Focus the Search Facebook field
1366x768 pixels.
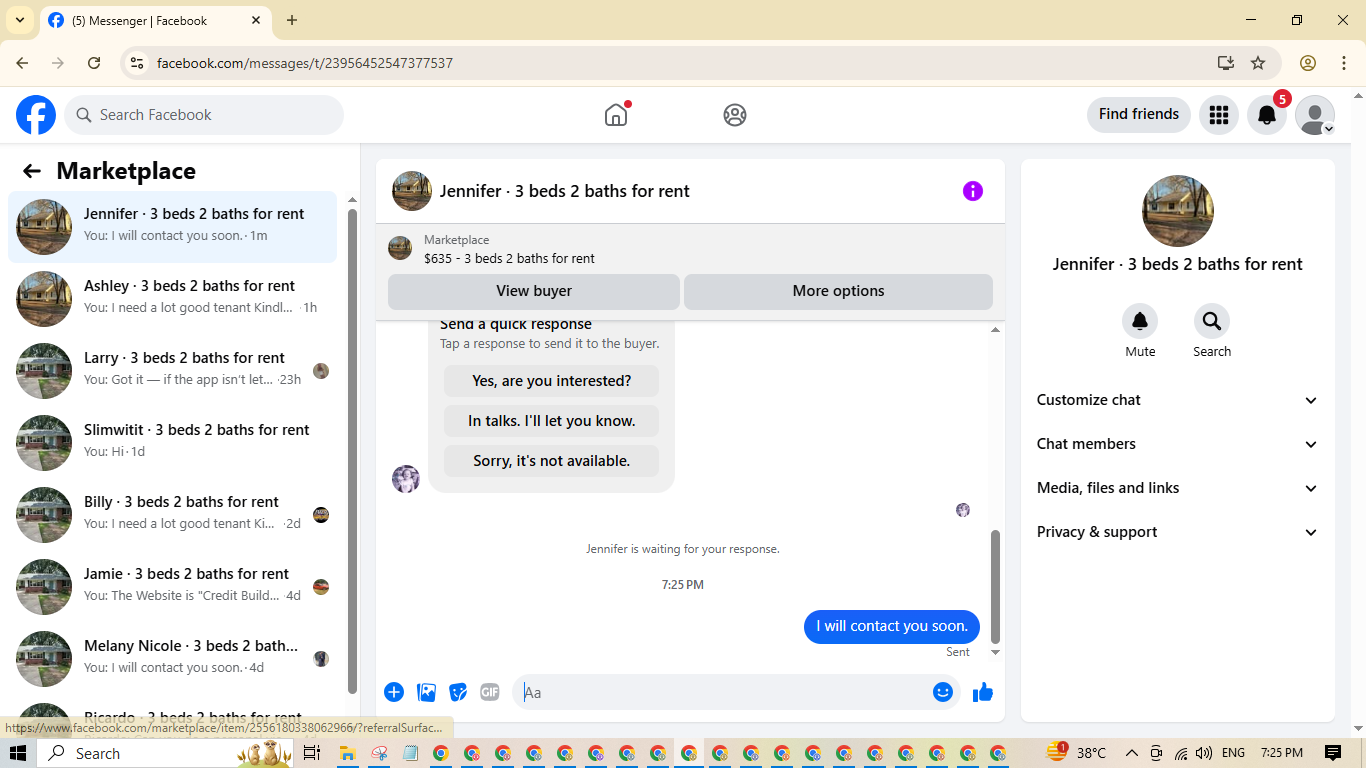pos(204,115)
